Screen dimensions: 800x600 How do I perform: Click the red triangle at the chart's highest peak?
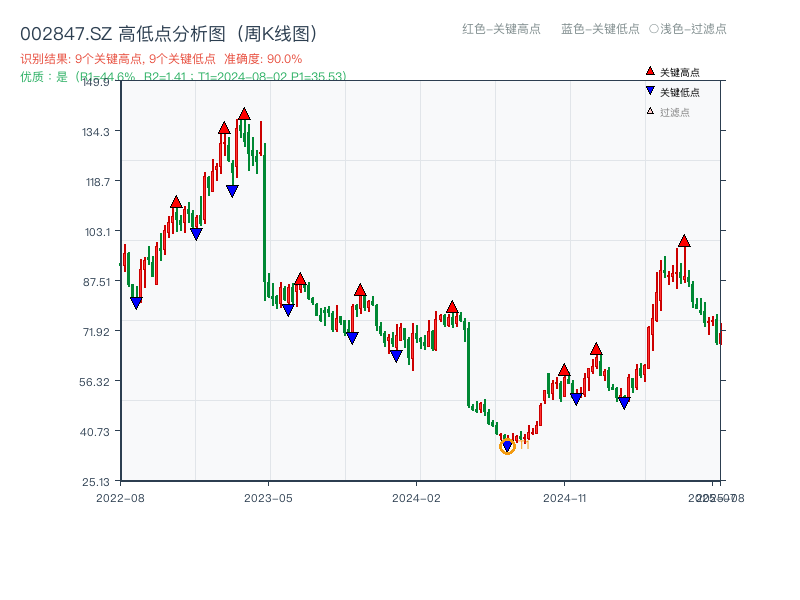coord(244,114)
